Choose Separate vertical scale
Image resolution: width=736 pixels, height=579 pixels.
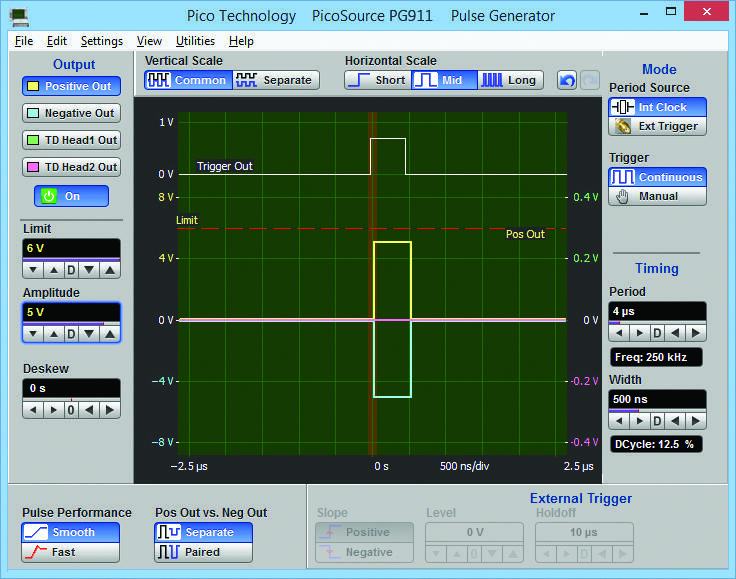275,80
